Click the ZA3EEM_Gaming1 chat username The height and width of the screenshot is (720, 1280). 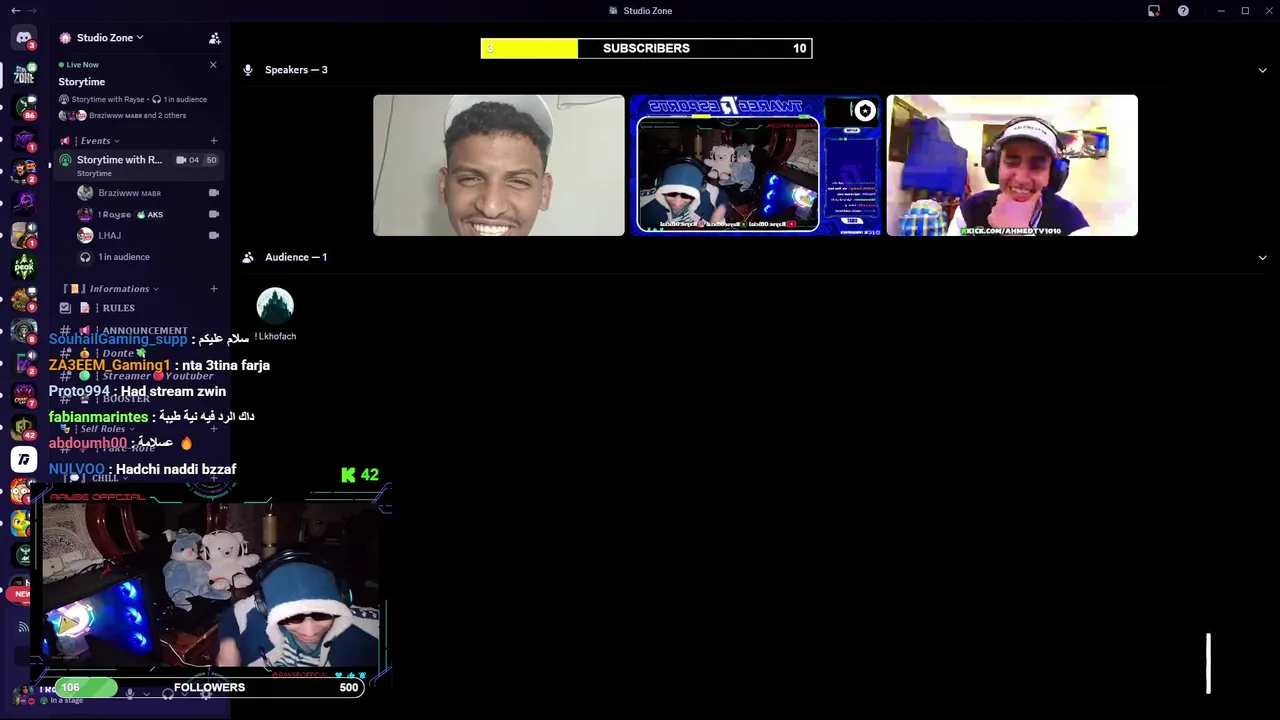tap(110, 365)
